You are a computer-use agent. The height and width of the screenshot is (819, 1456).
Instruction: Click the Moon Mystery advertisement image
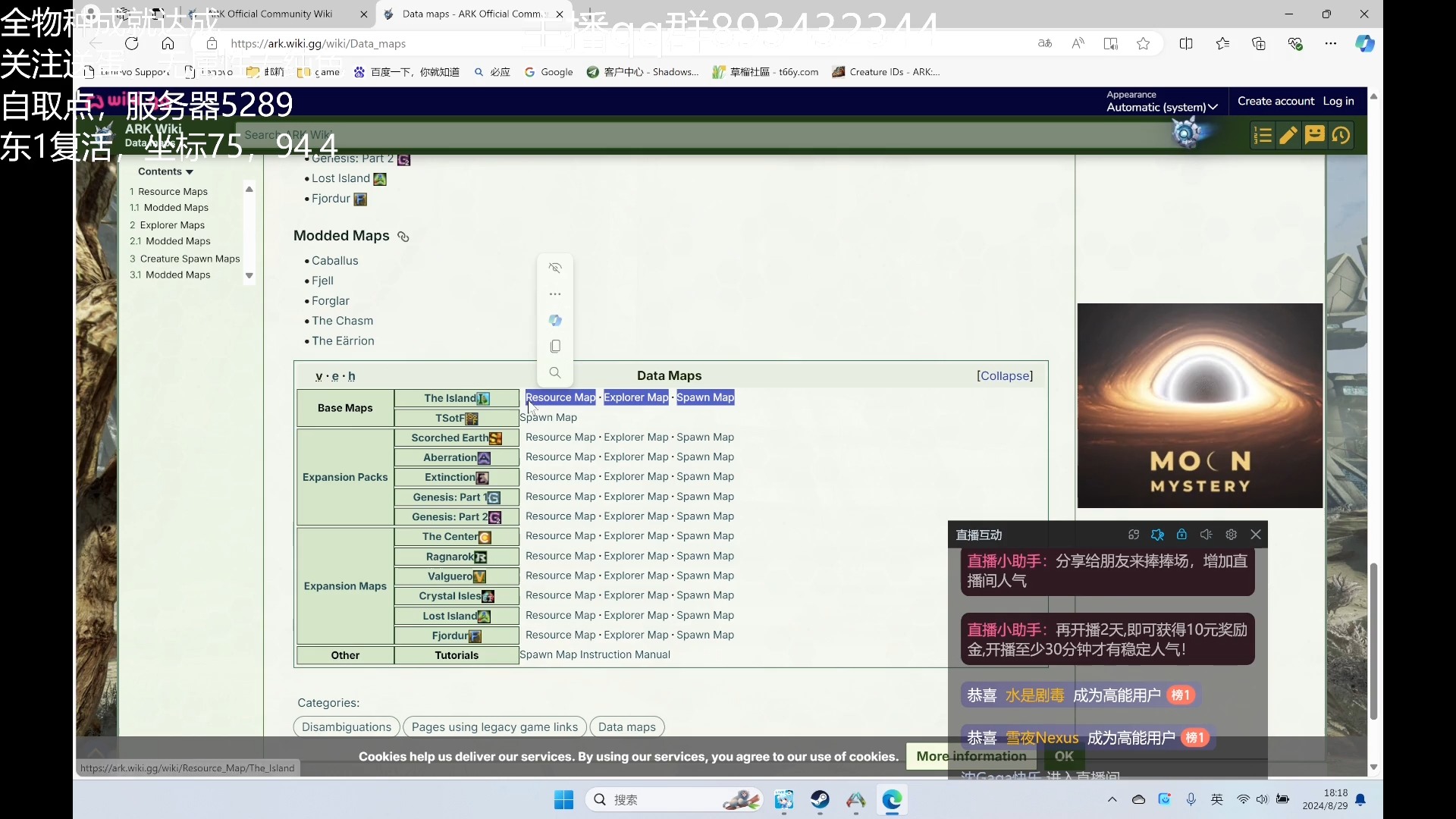coord(1200,406)
